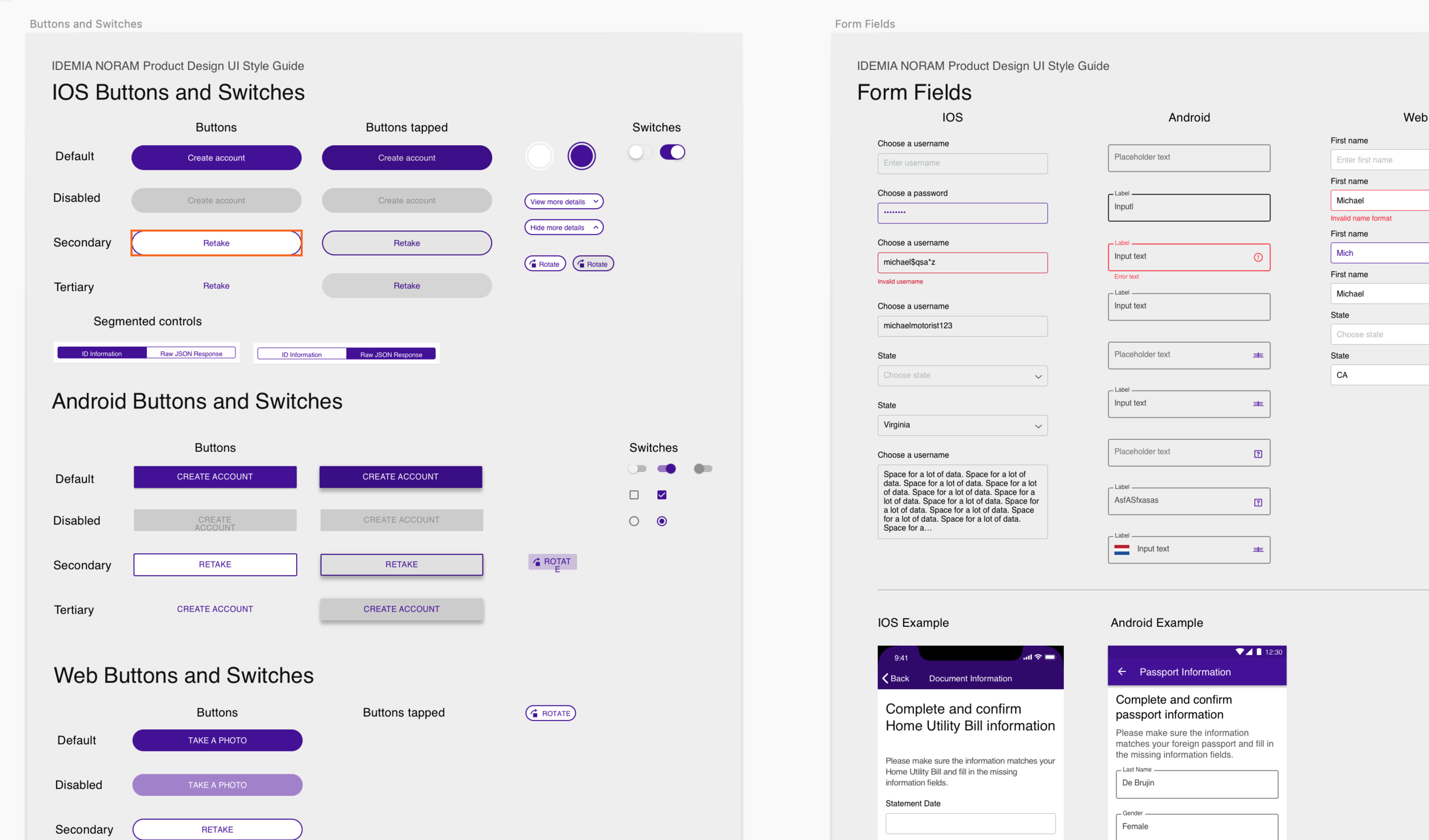
Task: Click the first Rotate pill button on iOS
Action: coord(545,263)
